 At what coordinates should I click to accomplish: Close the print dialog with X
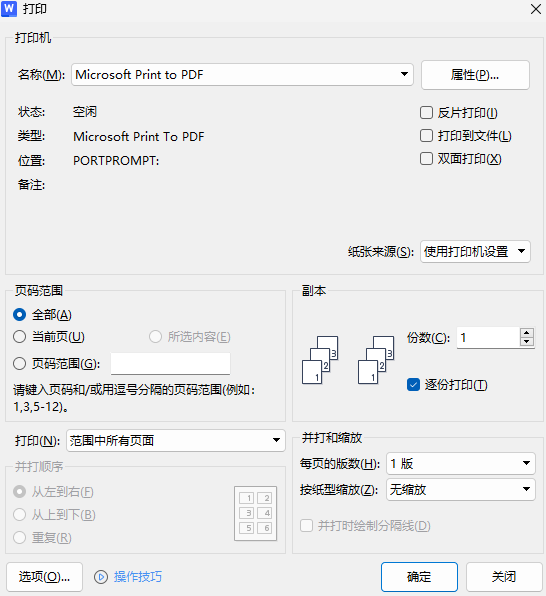tap(536, 9)
